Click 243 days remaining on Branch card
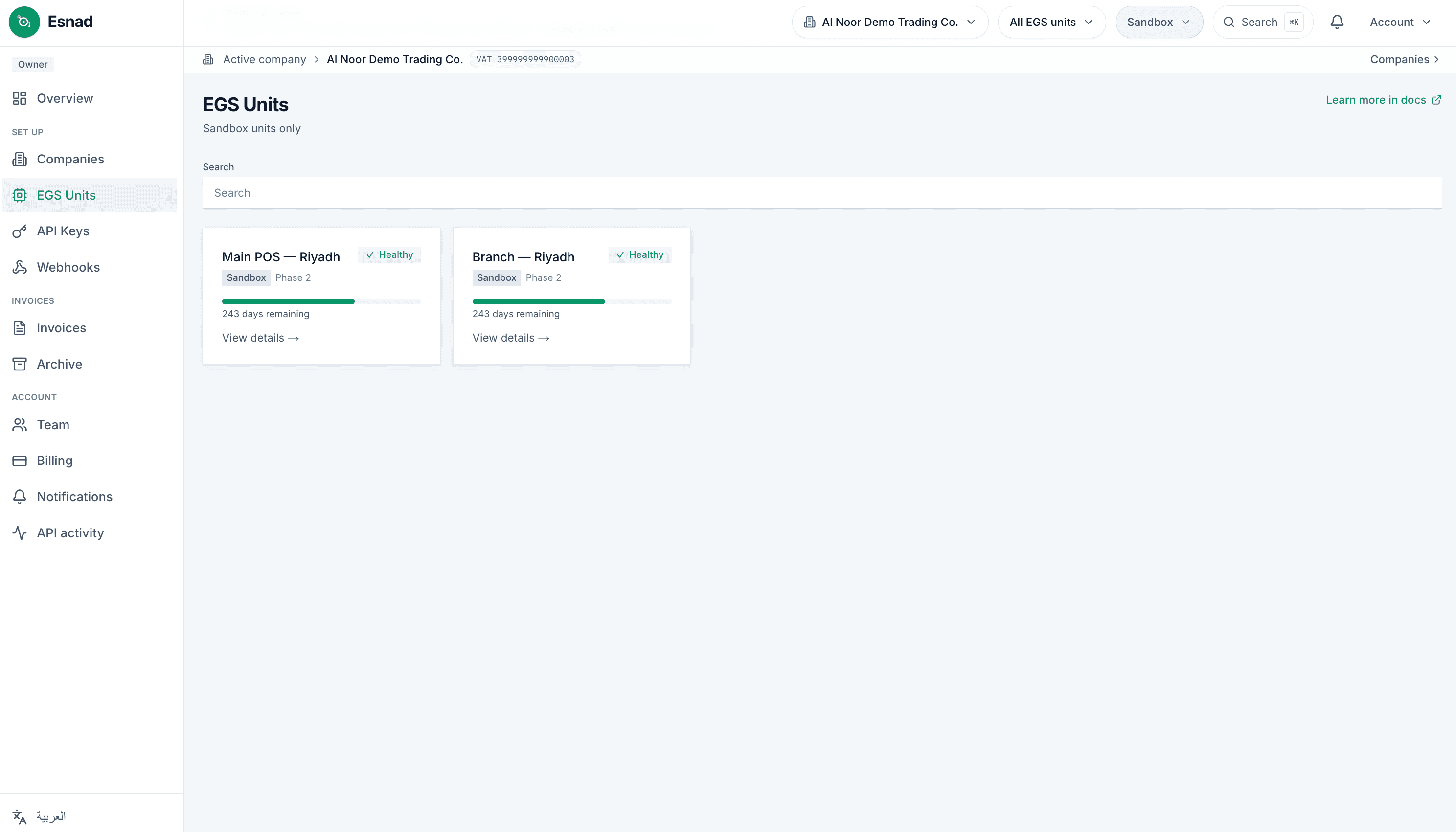The height and width of the screenshot is (832, 1456). coord(516,314)
